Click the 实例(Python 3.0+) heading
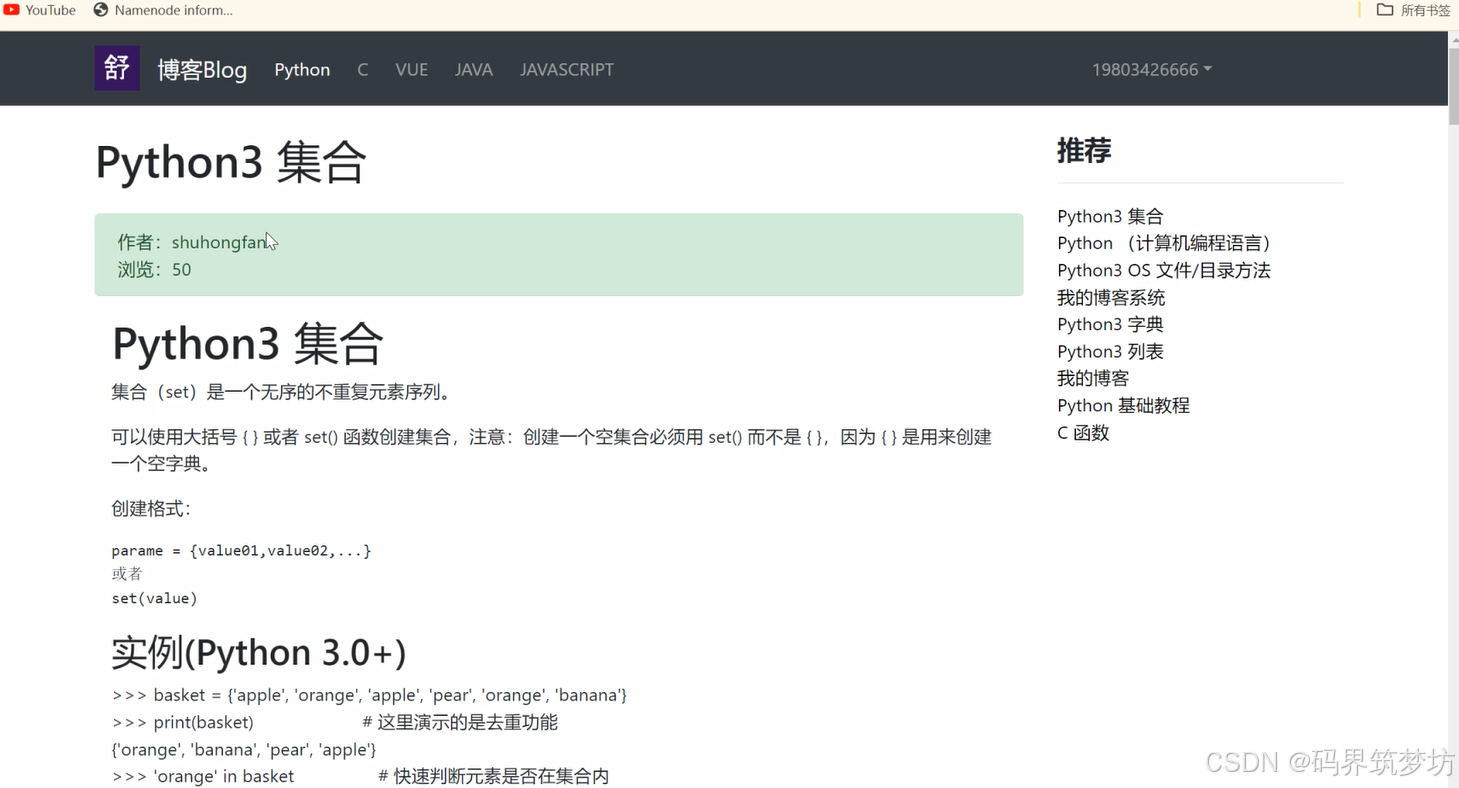 click(x=259, y=652)
